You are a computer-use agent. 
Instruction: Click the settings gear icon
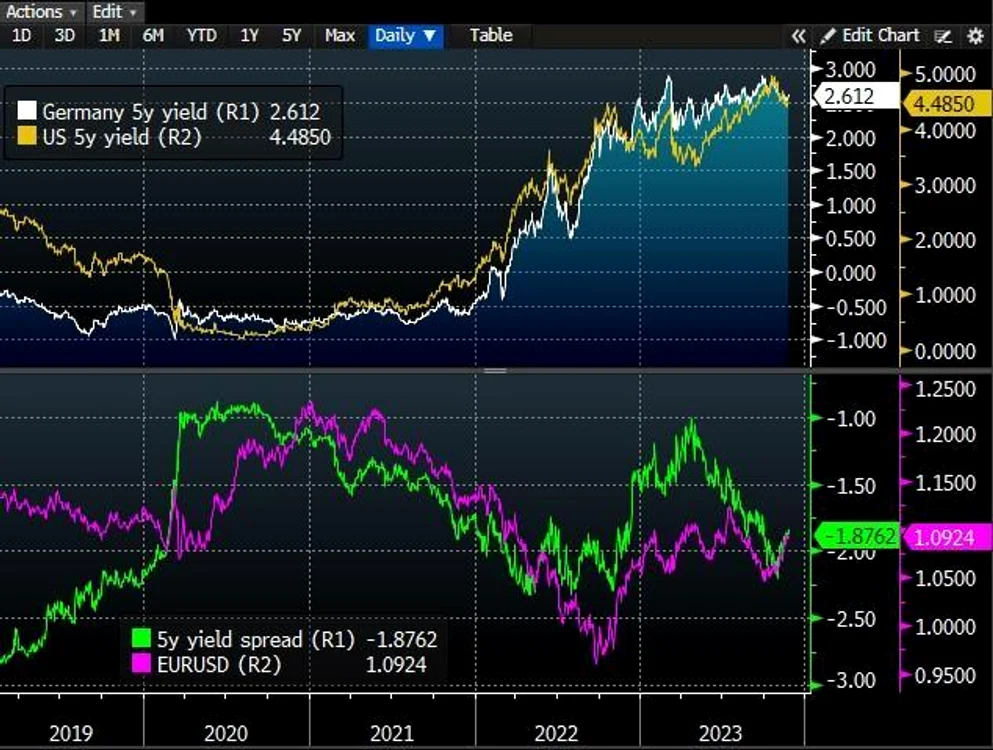click(975, 36)
